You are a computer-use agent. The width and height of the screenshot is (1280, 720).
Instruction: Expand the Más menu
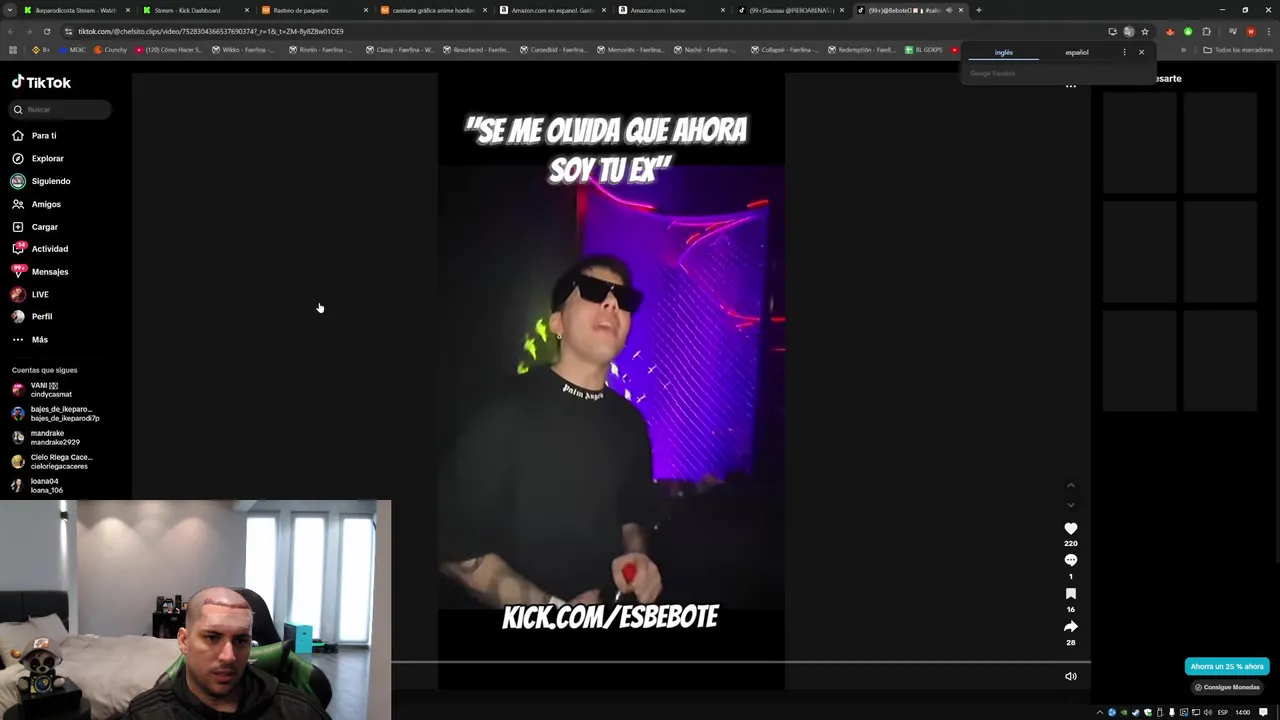coord(30,339)
